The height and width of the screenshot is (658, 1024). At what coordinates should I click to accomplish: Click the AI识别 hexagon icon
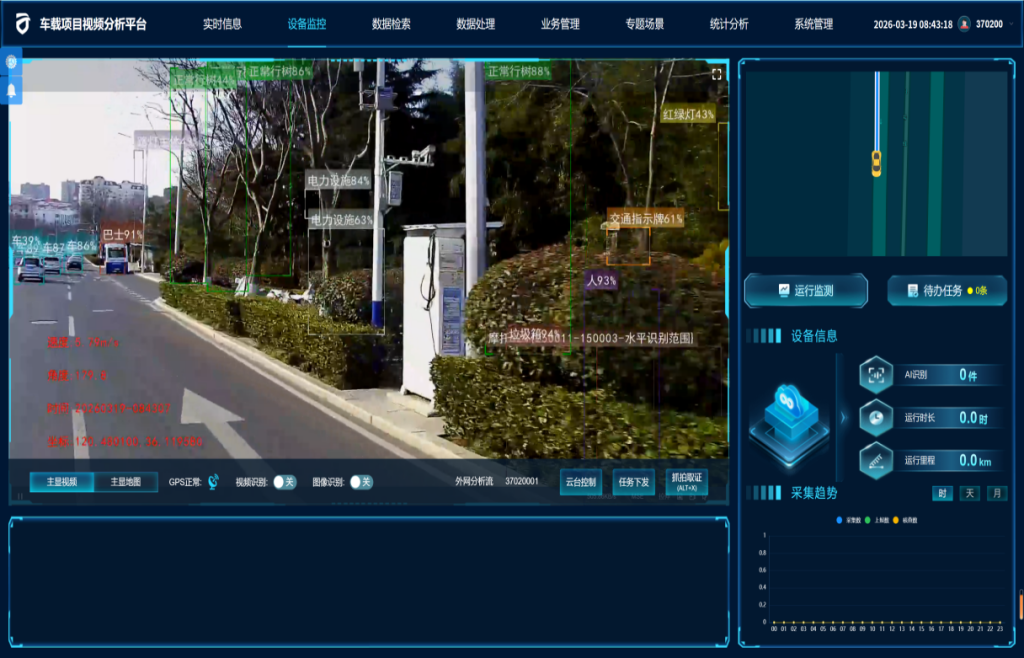pos(876,375)
